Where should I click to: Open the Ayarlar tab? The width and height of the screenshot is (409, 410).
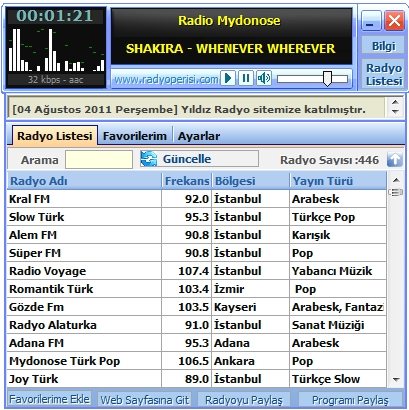199,136
